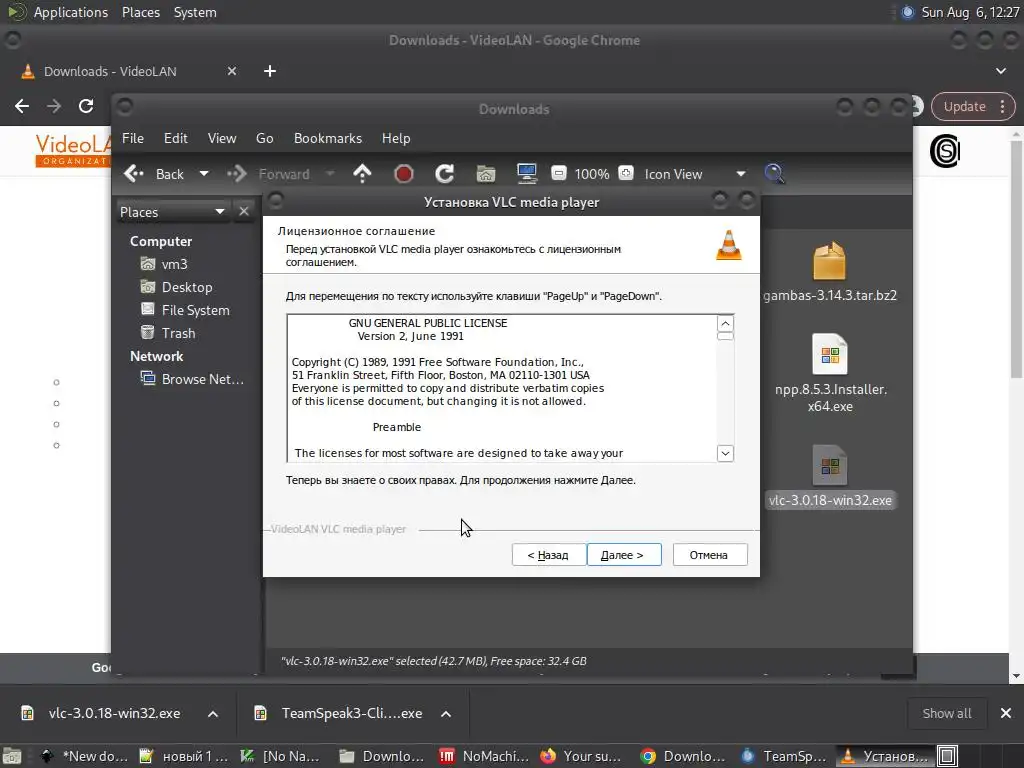Viewport: 1024px width, 768px height.
Task: Select the npp.8.5.3.Installer.x64.exe file icon
Action: [829, 355]
